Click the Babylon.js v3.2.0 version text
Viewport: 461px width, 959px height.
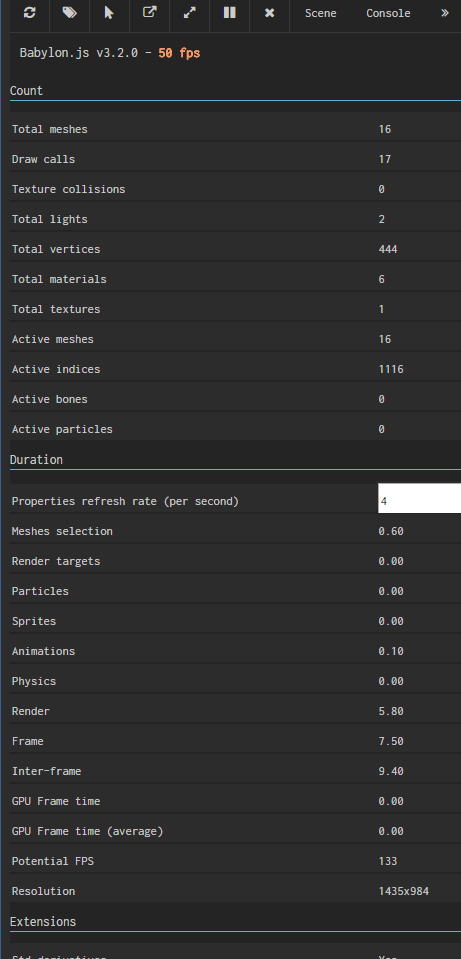(79, 53)
